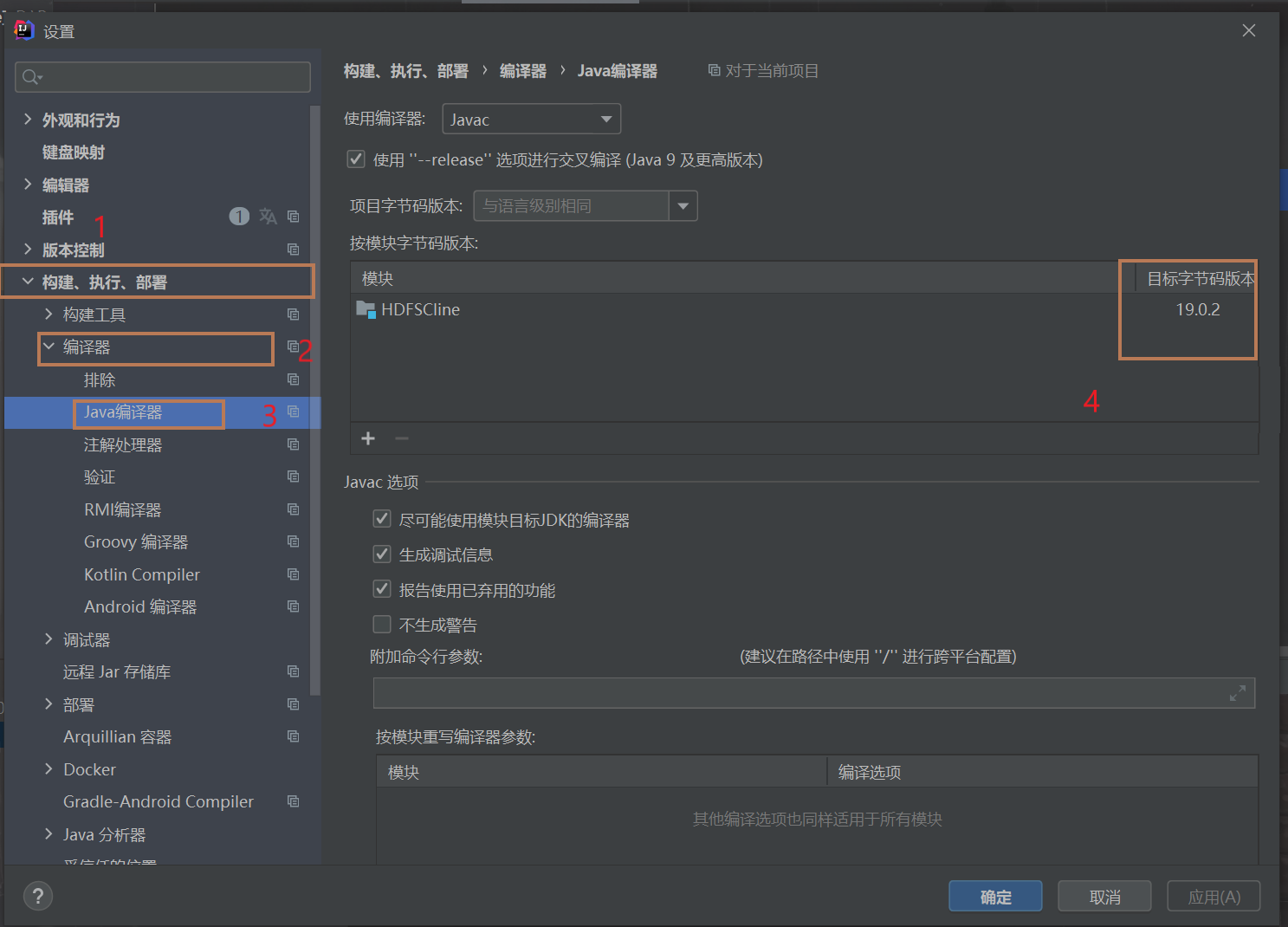Expand the 外观和行为 tree node
This screenshot has width=1288, height=927.
pyautogui.click(x=28, y=120)
